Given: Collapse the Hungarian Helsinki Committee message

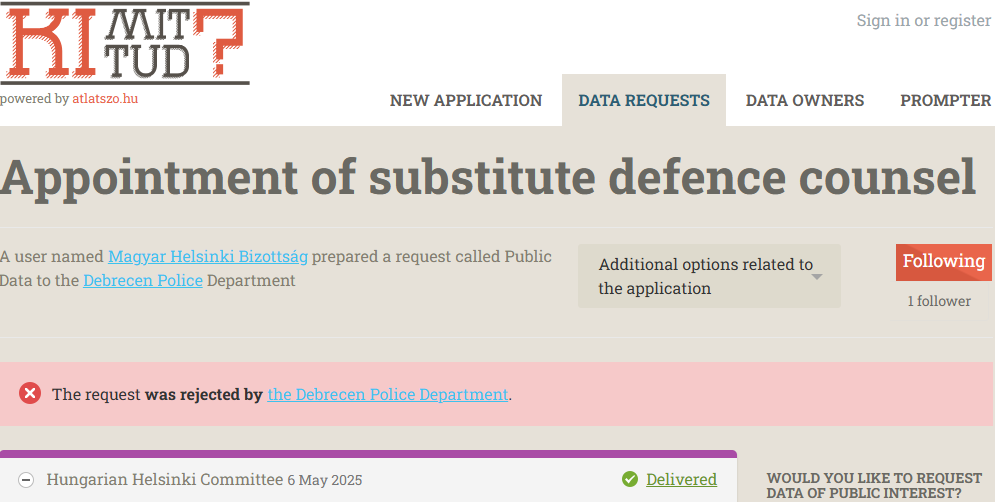Looking at the screenshot, I should [x=26, y=480].
